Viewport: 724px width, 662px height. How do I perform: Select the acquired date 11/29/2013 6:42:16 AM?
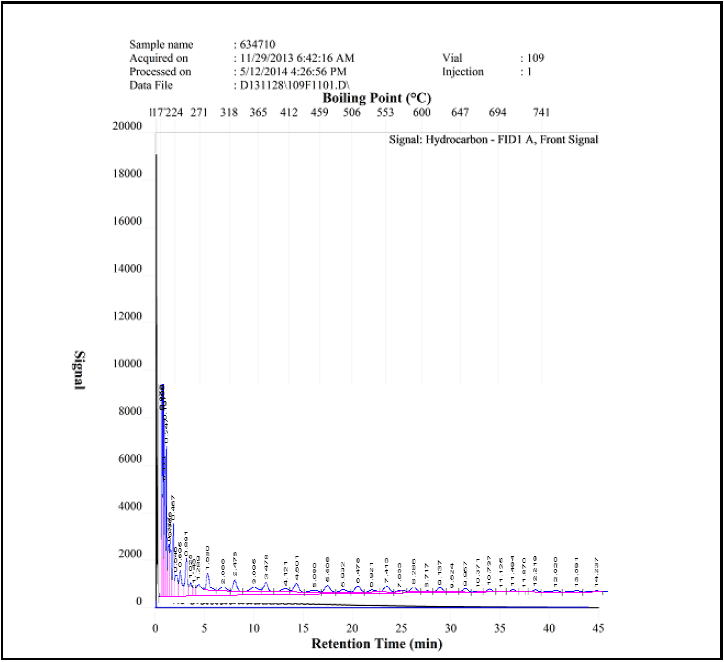[x=297, y=58]
